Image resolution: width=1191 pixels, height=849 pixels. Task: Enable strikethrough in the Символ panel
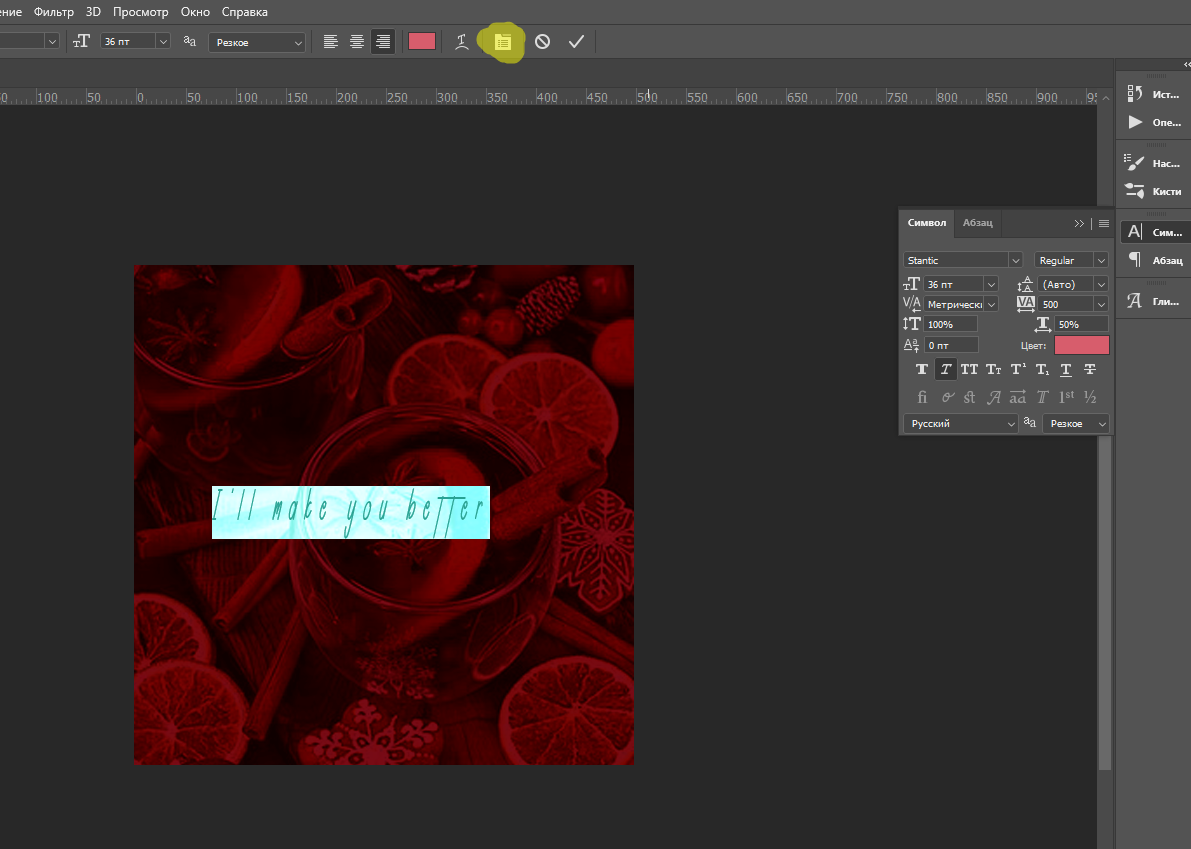[x=1090, y=370]
